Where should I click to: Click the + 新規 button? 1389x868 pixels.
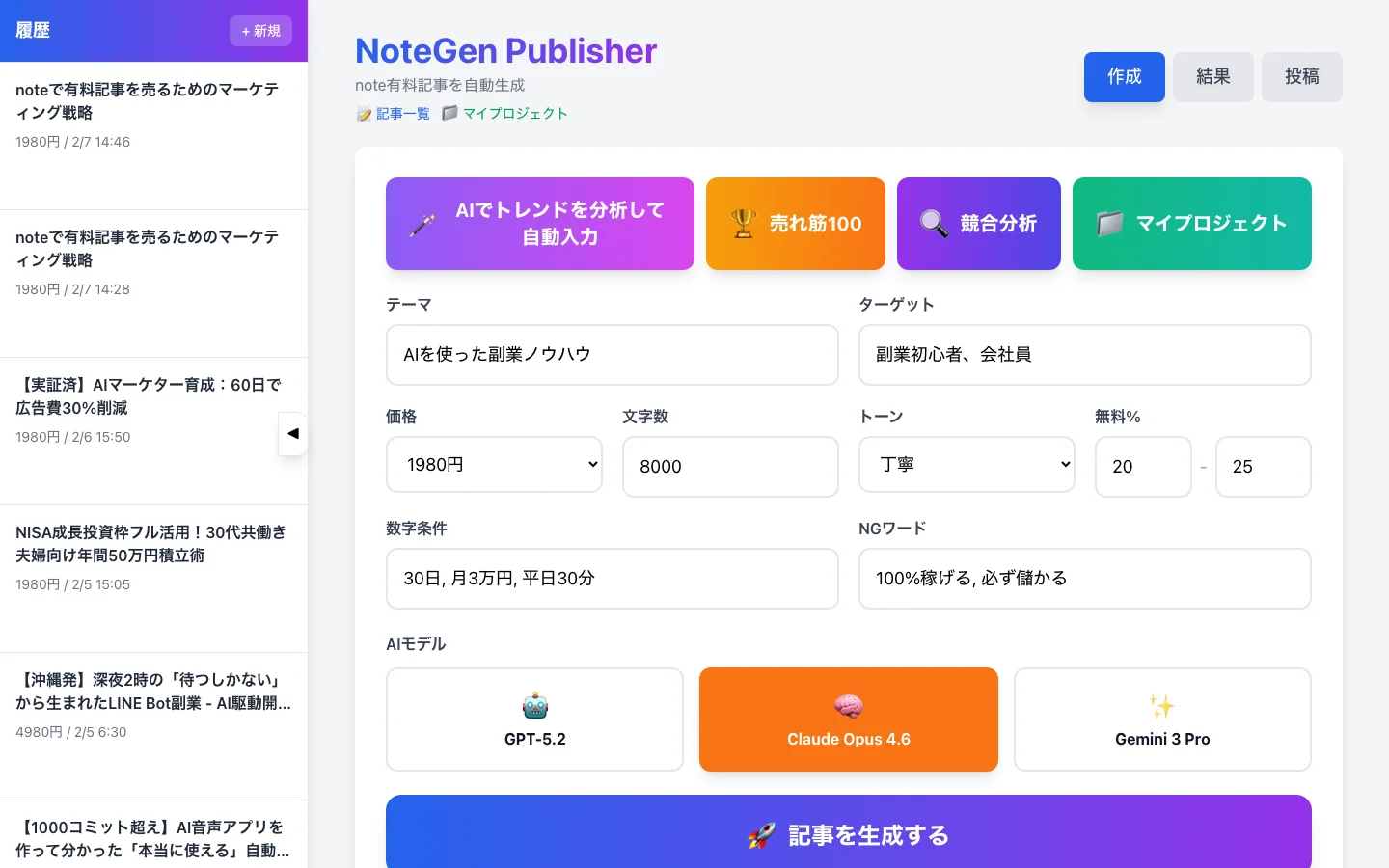point(260,31)
